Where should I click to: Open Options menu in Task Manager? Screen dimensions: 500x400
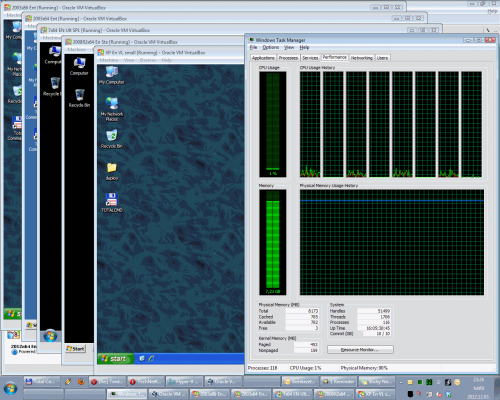(x=270, y=47)
